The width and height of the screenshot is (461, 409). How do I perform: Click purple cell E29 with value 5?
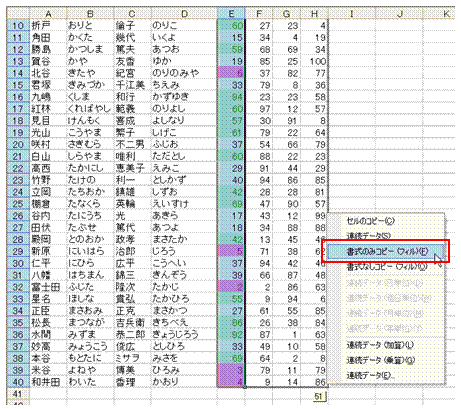coord(231,251)
